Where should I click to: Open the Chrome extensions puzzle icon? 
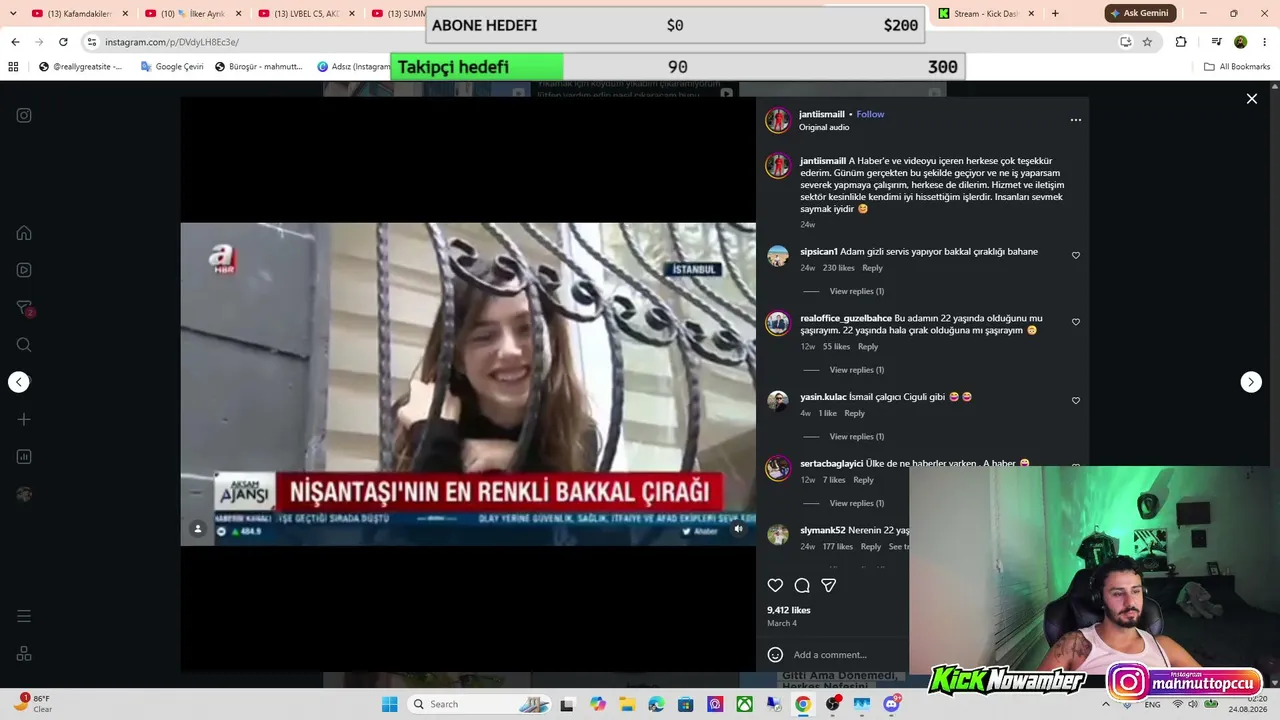[x=1181, y=42]
